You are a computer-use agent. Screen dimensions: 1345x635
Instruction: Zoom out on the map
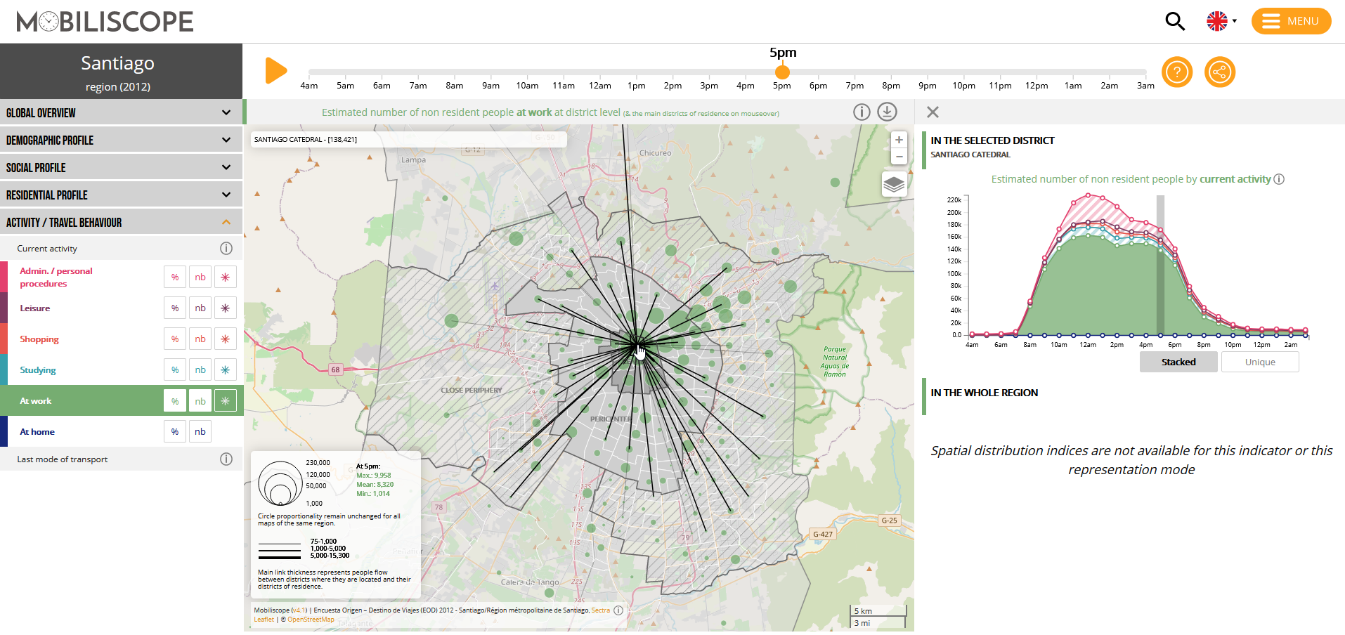tap(899, 157)
